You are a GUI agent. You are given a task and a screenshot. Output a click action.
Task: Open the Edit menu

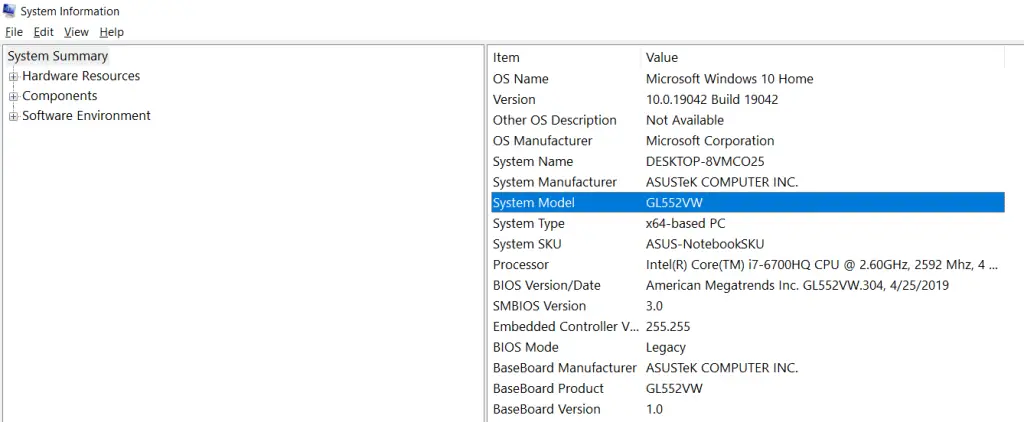[44, 32]
